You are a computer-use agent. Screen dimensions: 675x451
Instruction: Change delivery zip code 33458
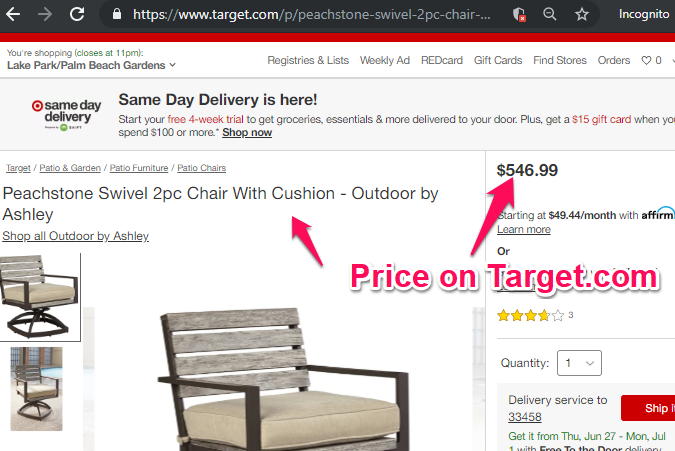click(524, 417)
